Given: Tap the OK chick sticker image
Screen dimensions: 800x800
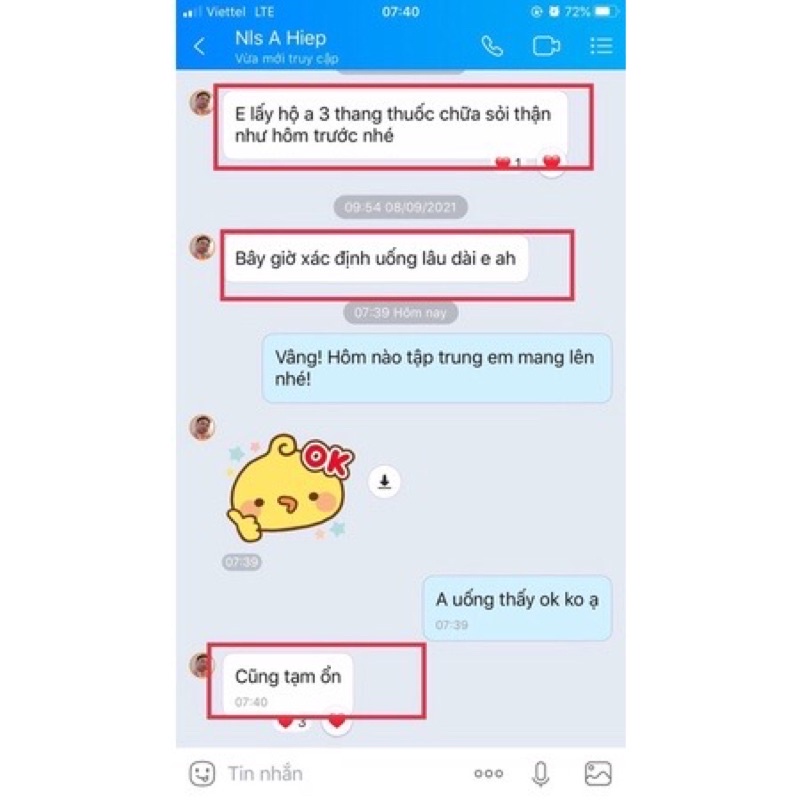Looking at the screenshot, I should (291, 487).
